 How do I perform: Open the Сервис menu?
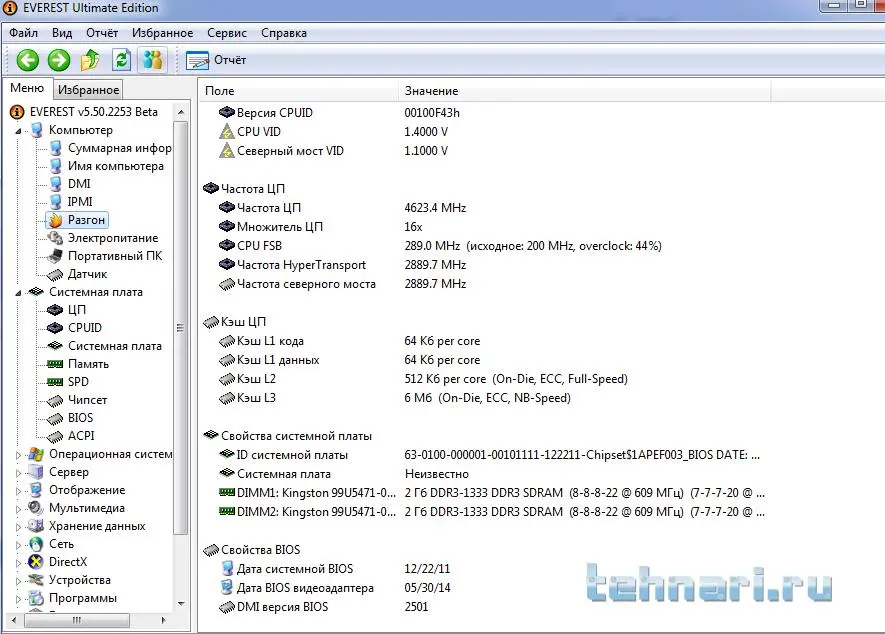227,33
